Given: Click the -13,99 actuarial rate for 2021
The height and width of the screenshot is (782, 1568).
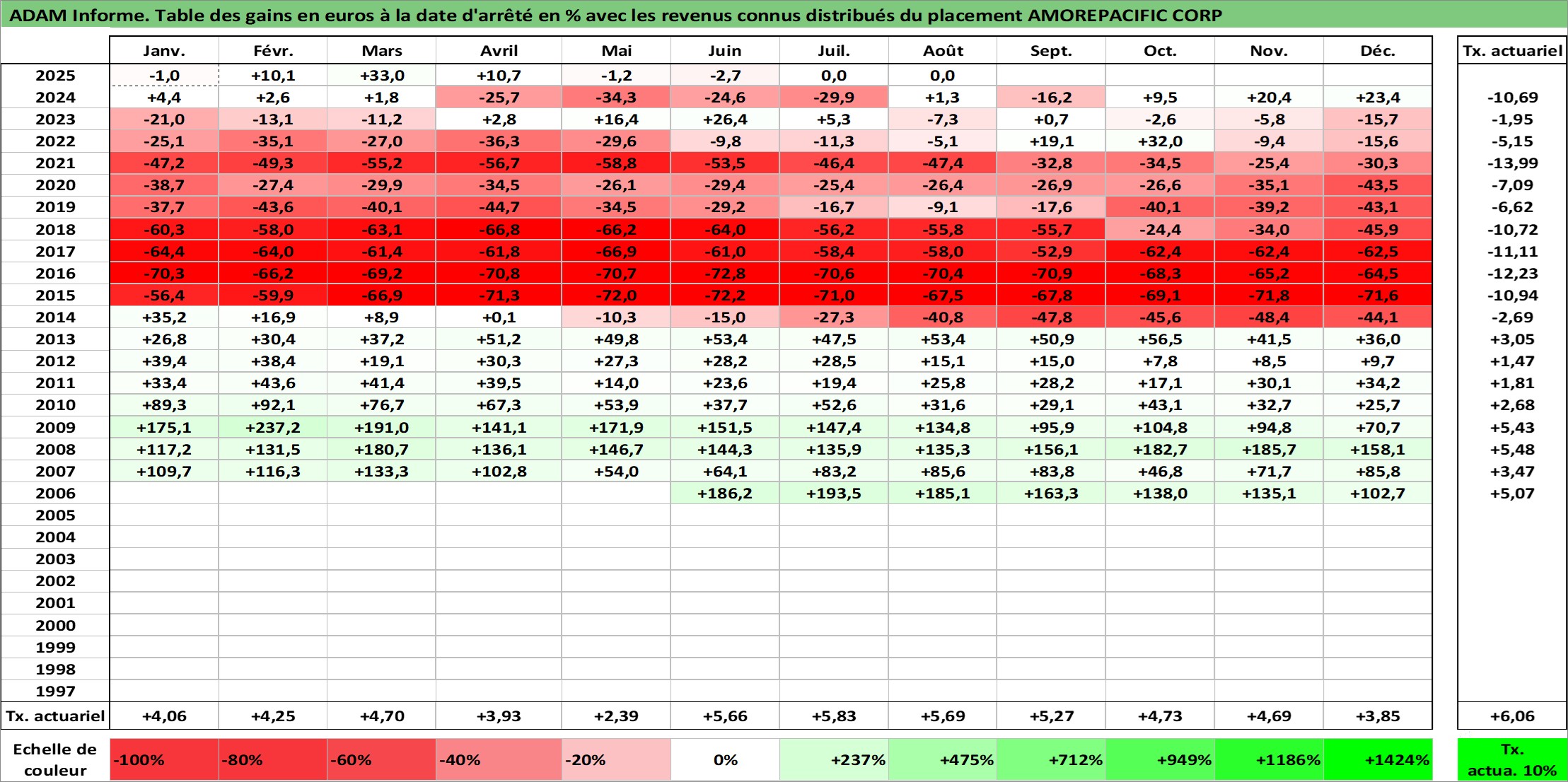Looking at the screenshot, I should 1512,163.
